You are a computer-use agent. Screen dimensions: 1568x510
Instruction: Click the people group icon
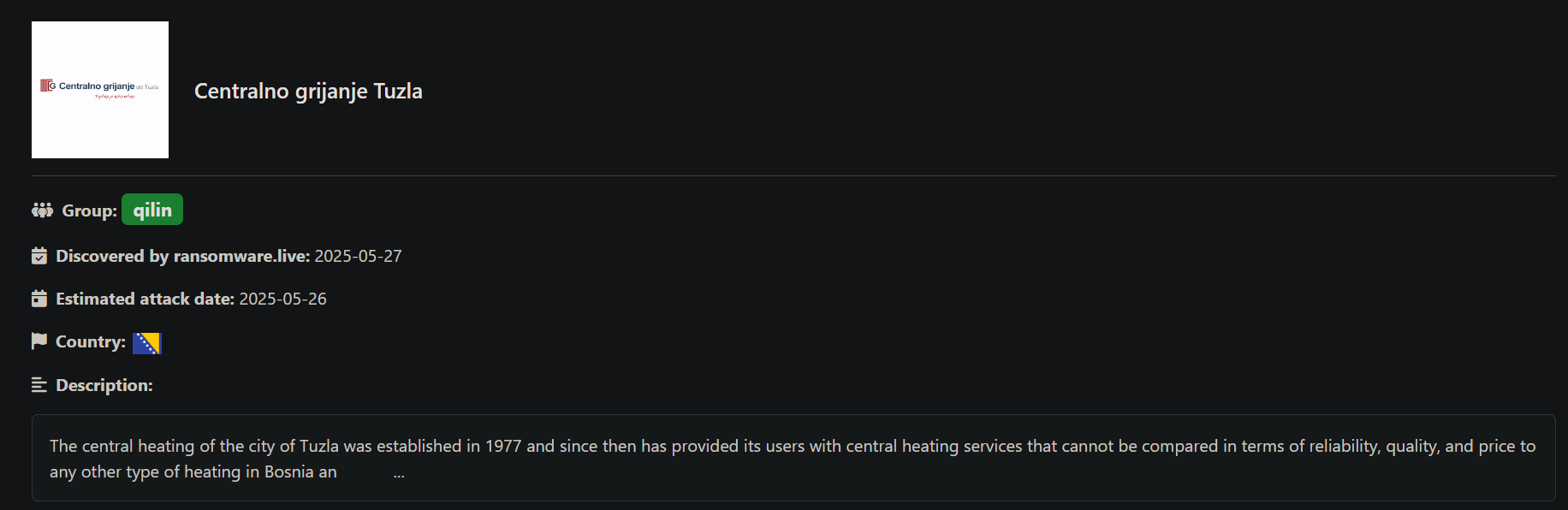42,210
